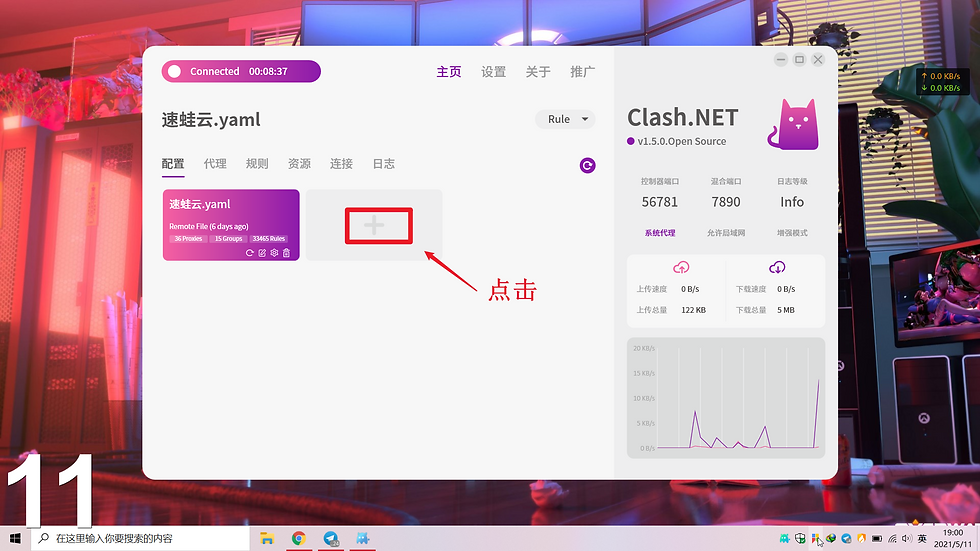Open the volume speaker tray icon

coord(907,539)
